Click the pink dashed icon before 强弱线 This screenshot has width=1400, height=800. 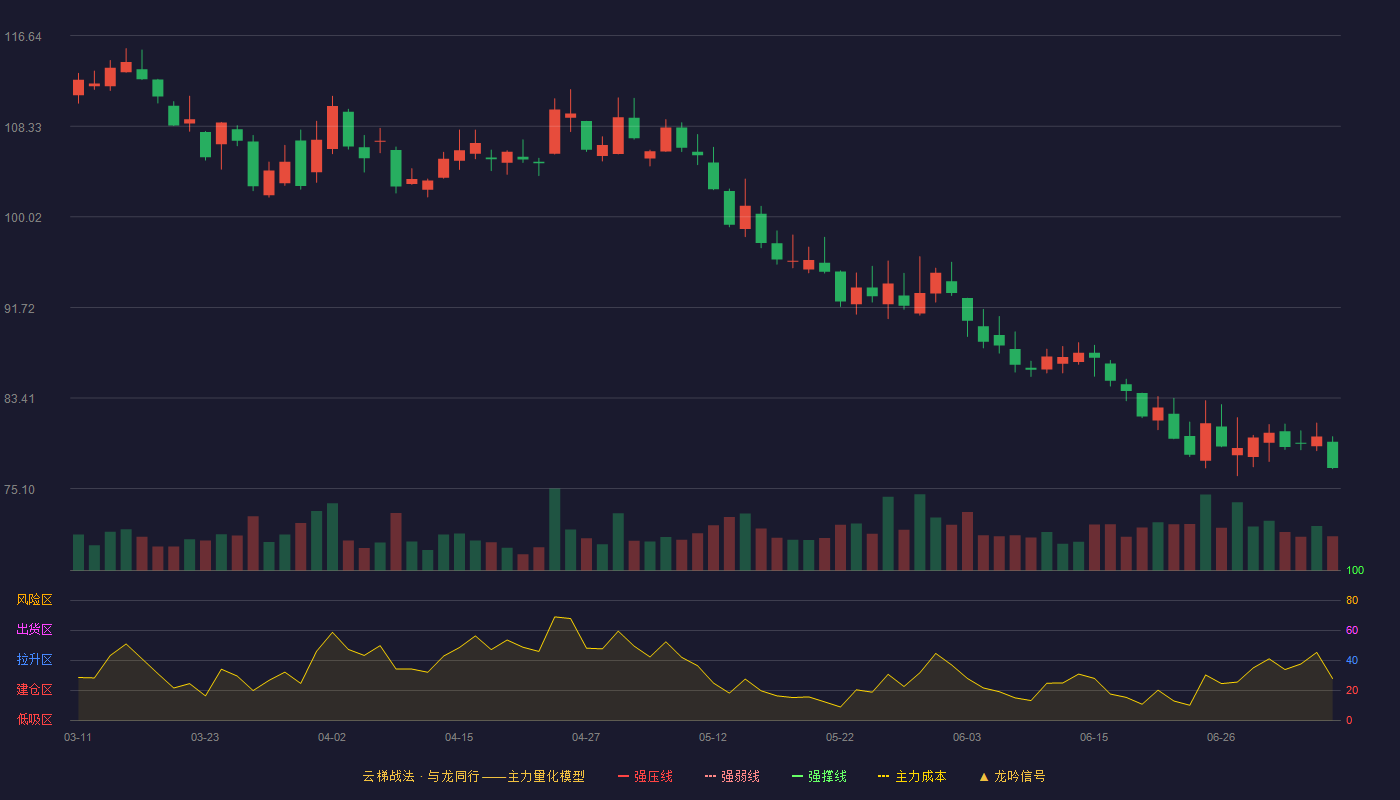coord(710,776)
